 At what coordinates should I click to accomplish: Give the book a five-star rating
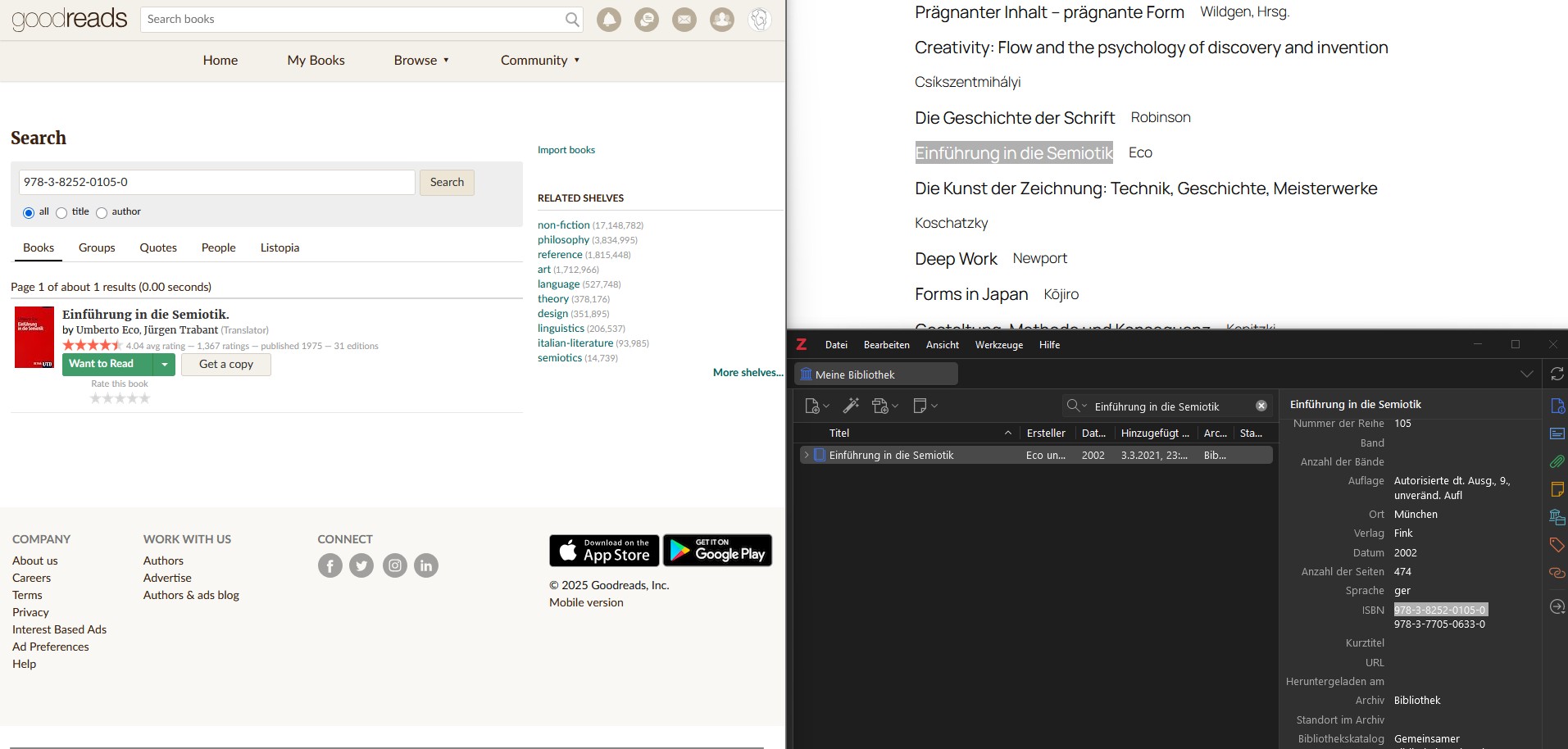point(145,398)
